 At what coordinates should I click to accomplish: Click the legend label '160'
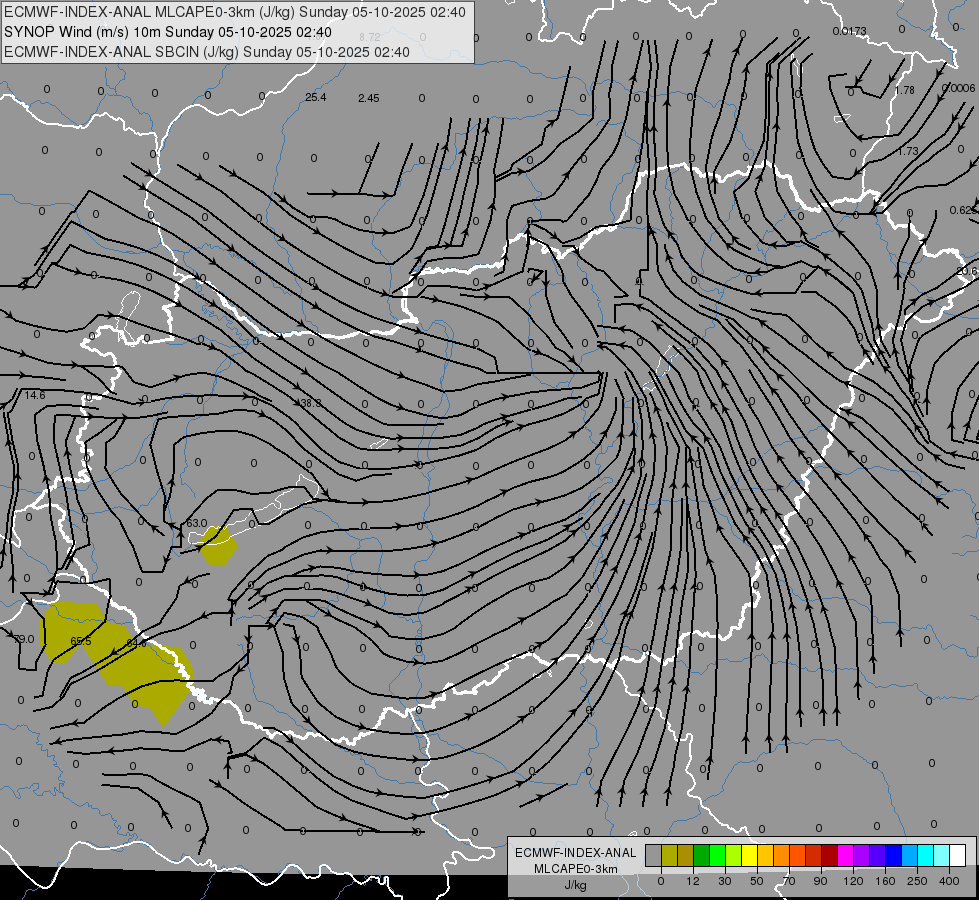click(885, 881)
